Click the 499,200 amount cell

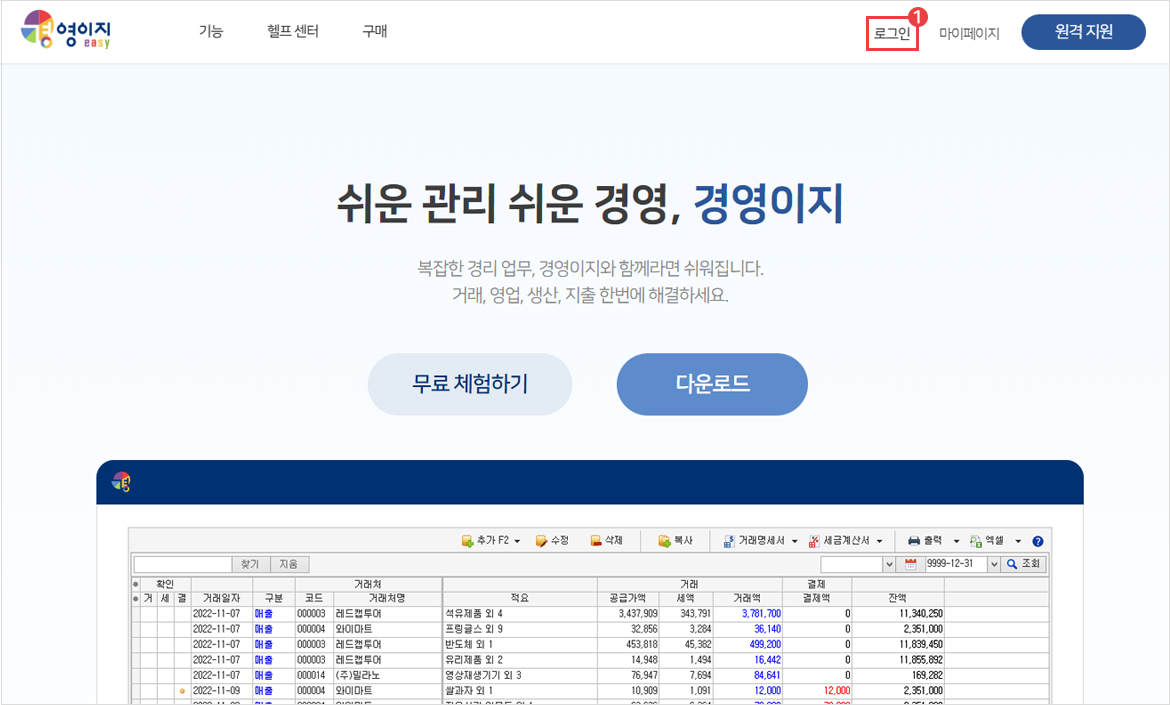click(x=747, y=645)
